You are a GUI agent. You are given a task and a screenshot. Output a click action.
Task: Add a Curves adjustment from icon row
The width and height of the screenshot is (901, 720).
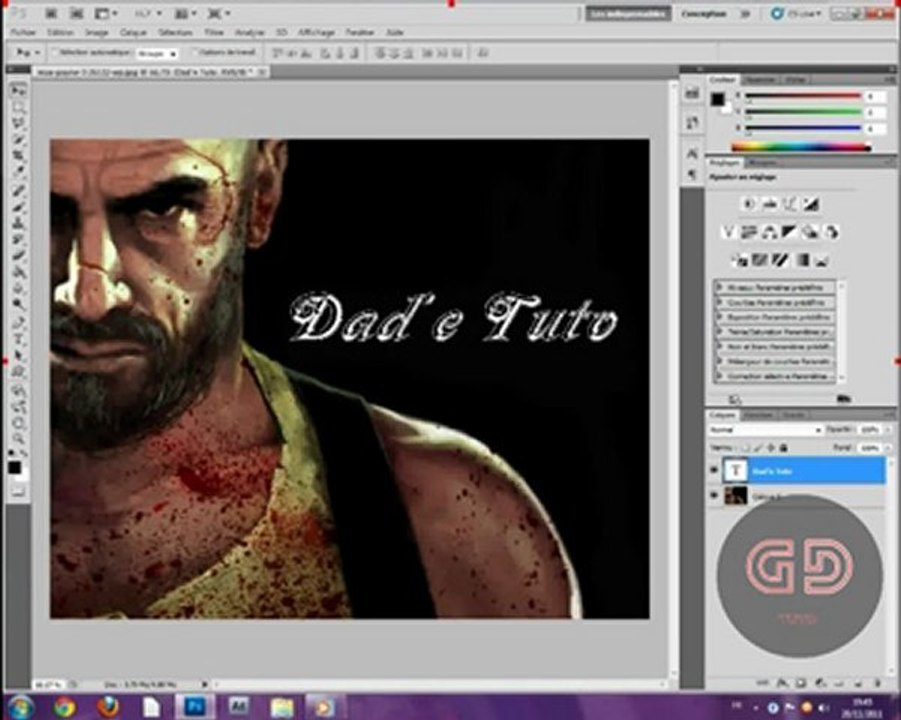(791, 203)
